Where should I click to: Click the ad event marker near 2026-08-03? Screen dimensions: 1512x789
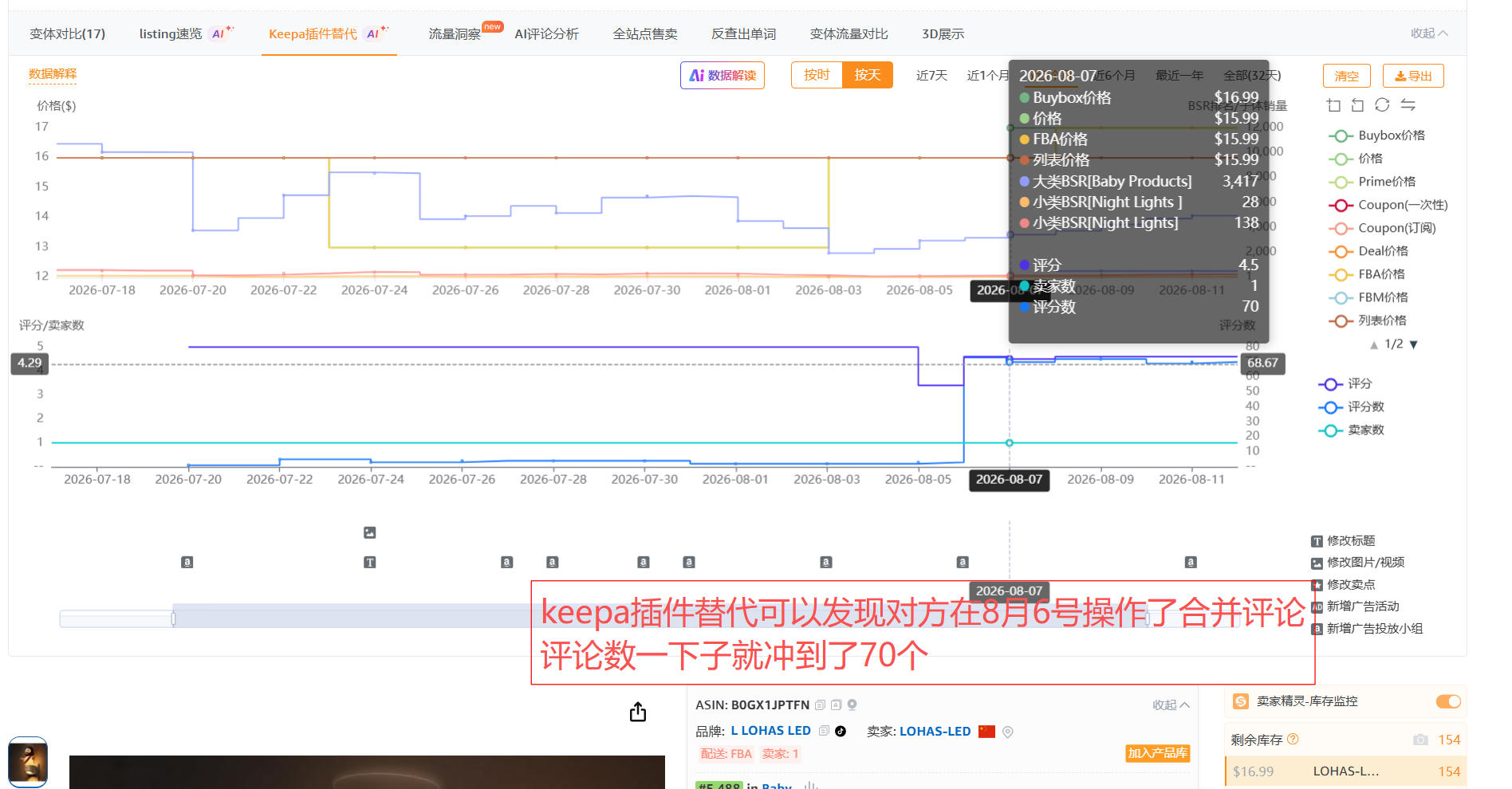pos(826,562)
